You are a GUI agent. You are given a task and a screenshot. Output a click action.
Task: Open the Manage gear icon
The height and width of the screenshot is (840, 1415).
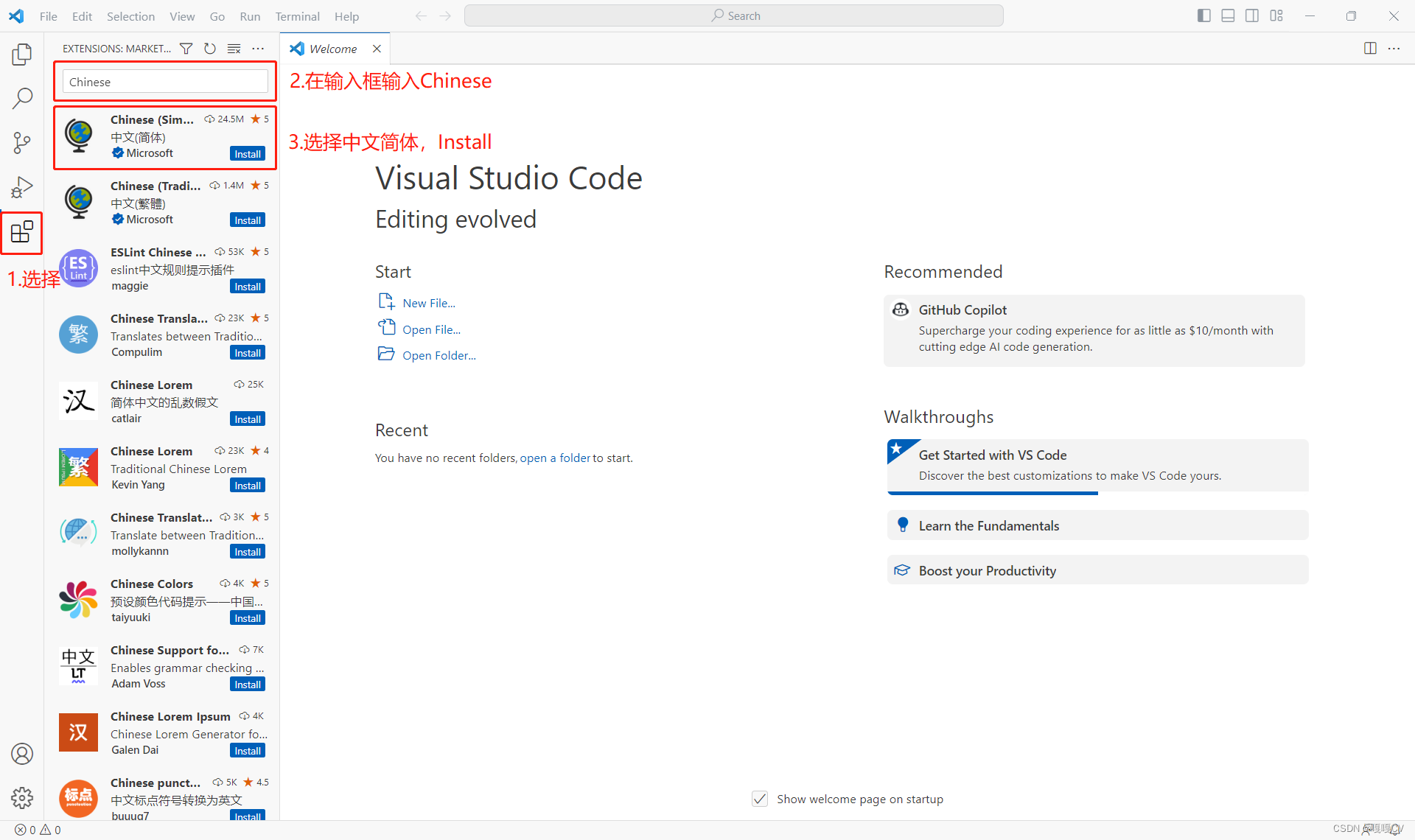[22, 797]
